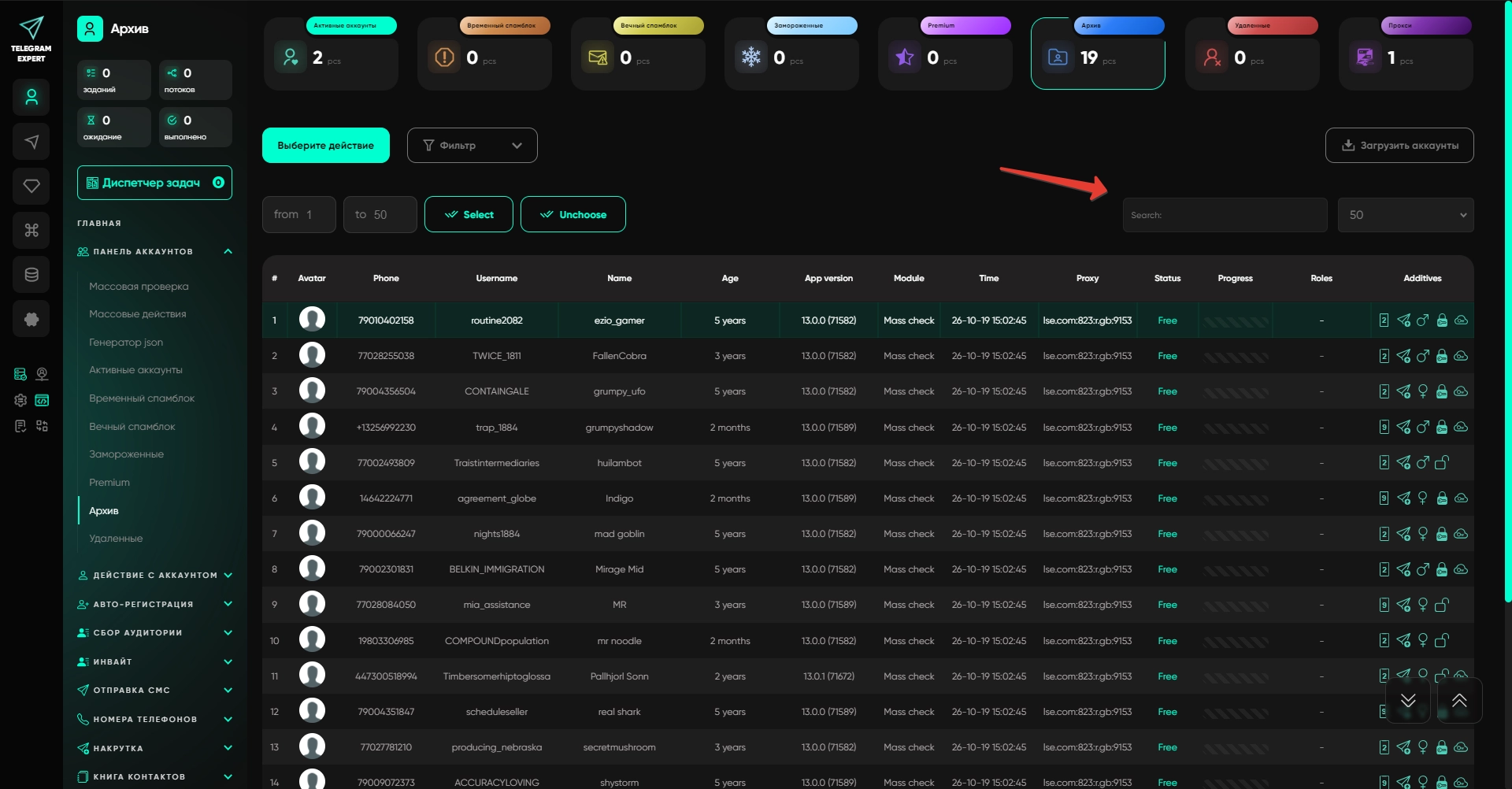Click the cloud key icon for routine2082 row
Screen dimensions: 1512x789
[1461, 320]
